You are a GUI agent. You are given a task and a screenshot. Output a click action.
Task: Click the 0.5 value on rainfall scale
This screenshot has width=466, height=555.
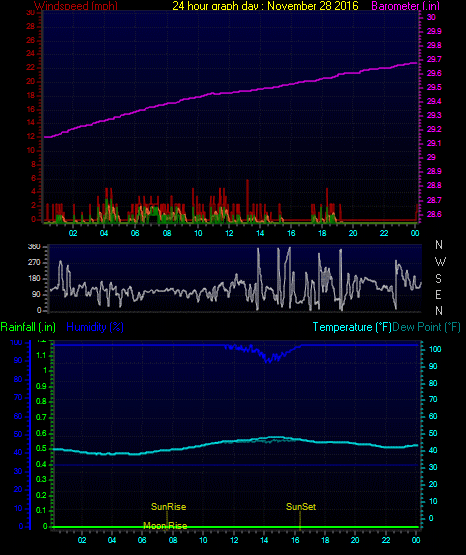point(41,448)
